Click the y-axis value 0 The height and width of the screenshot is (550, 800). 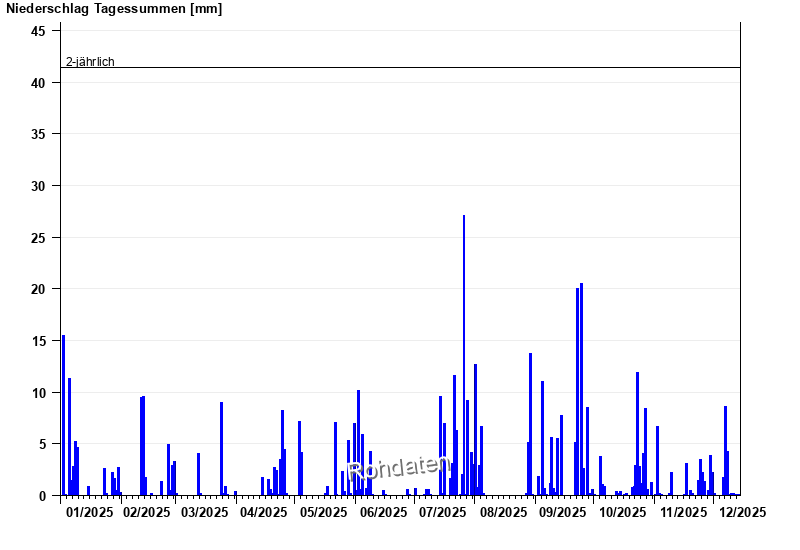[x=43, y=496]
